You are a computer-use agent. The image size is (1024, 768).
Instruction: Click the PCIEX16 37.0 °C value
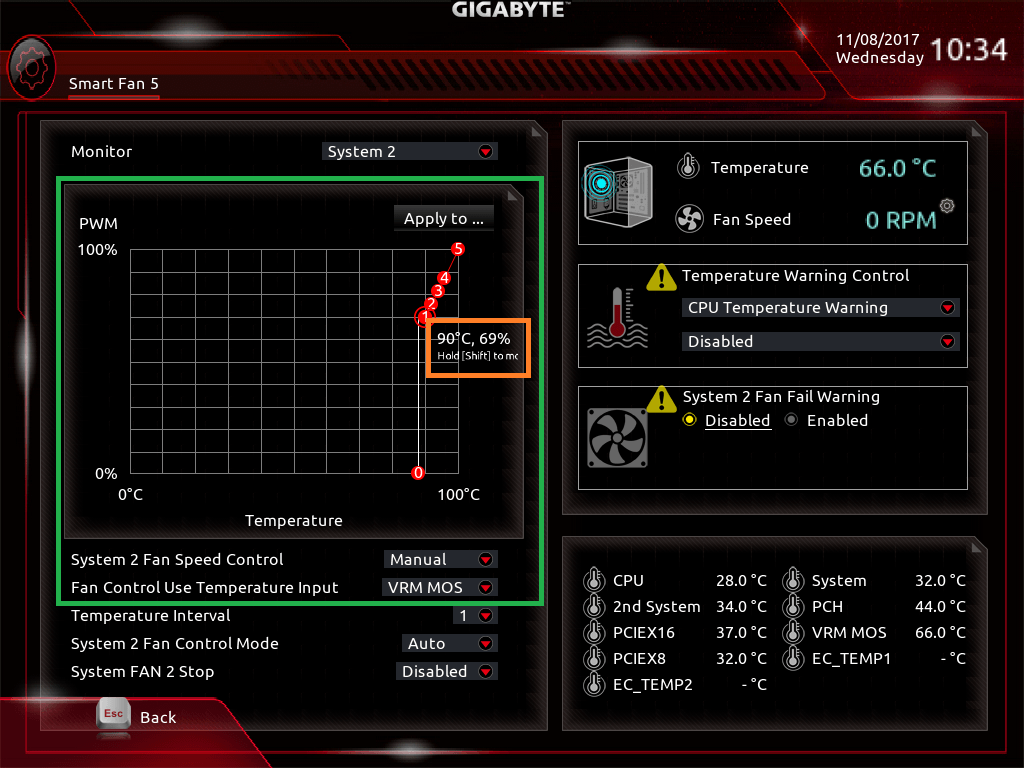pos(741,633)
